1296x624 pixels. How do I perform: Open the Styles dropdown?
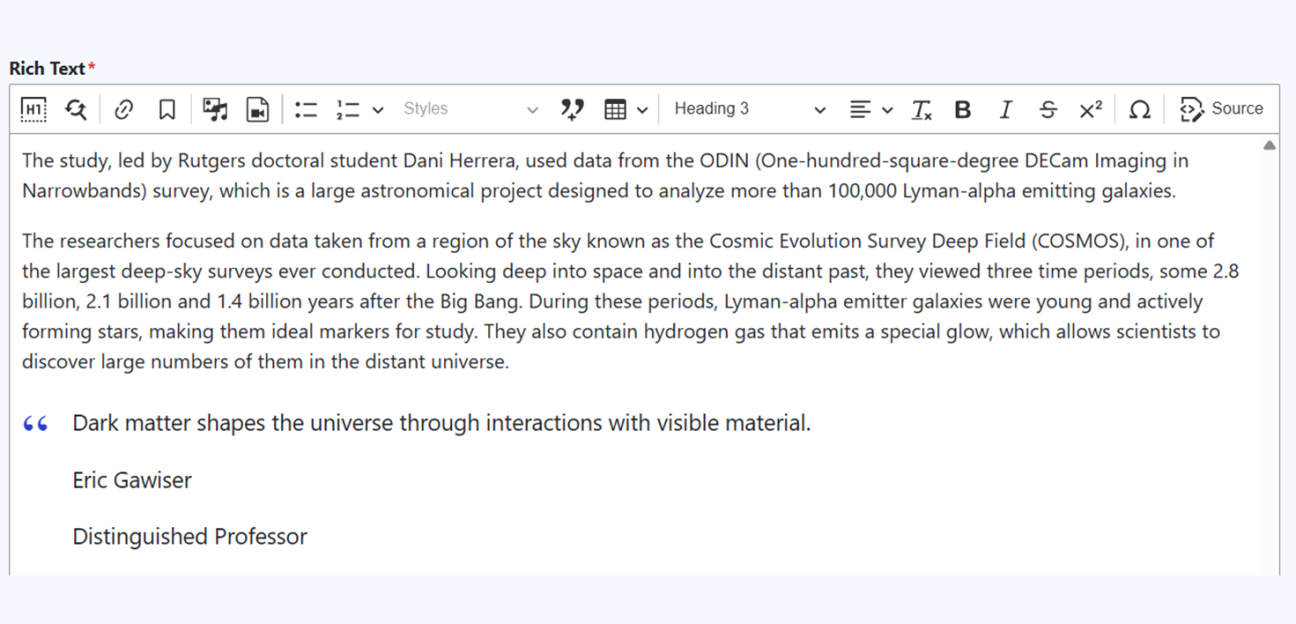click(x=470, y=109)
